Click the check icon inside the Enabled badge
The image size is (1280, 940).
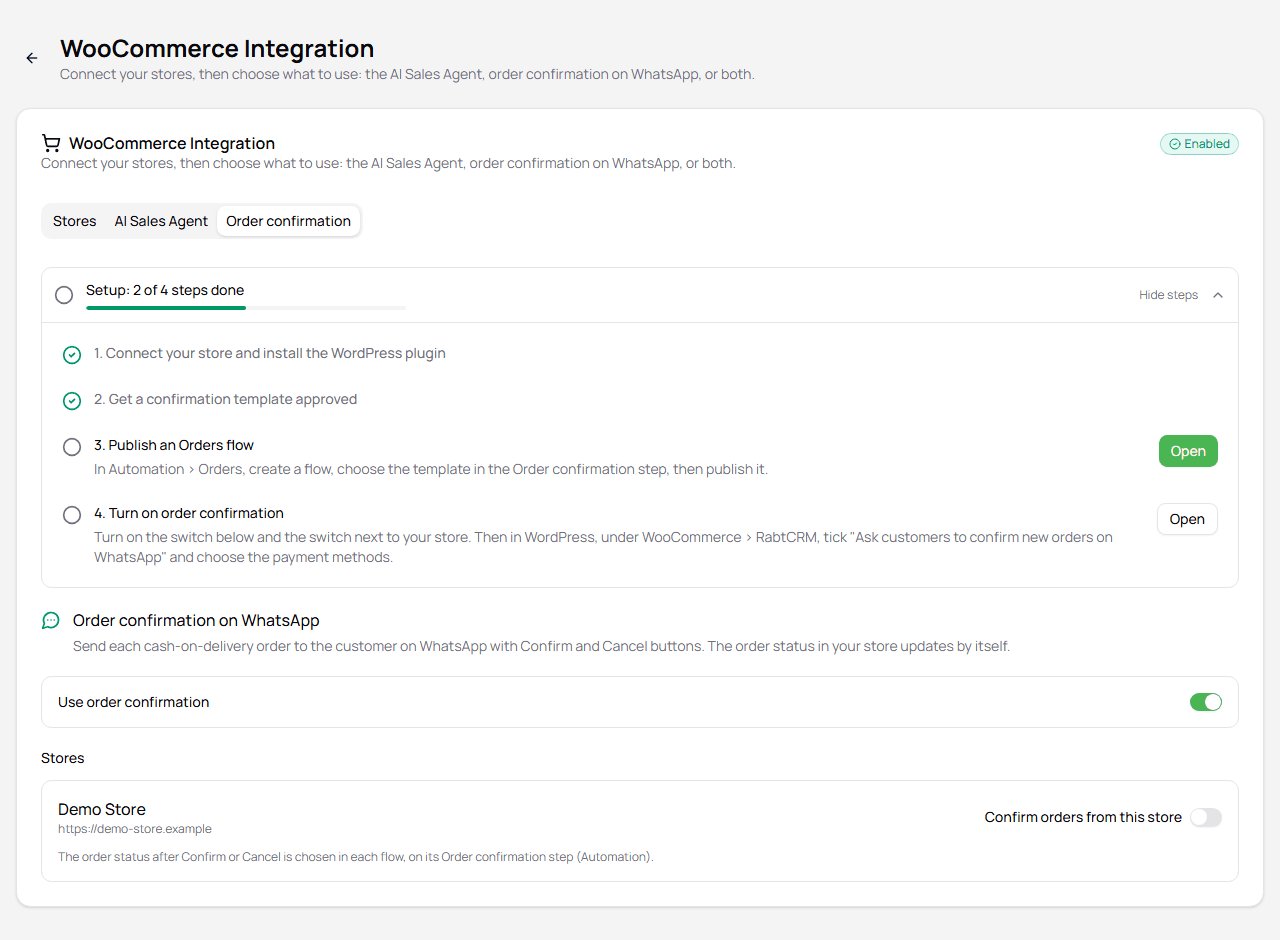click(x=1175, y=144)
